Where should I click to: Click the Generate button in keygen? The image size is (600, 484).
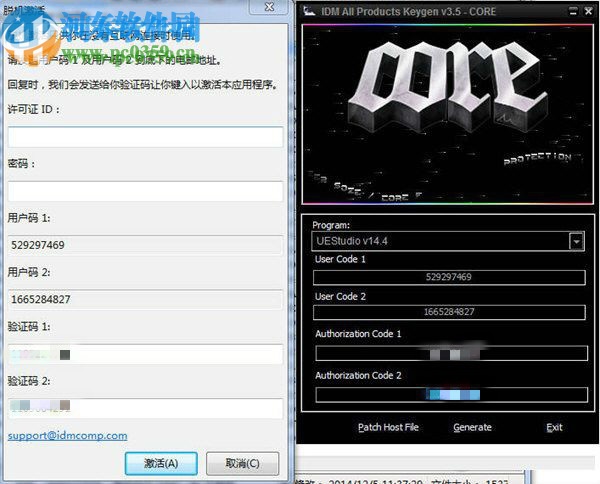473,427
